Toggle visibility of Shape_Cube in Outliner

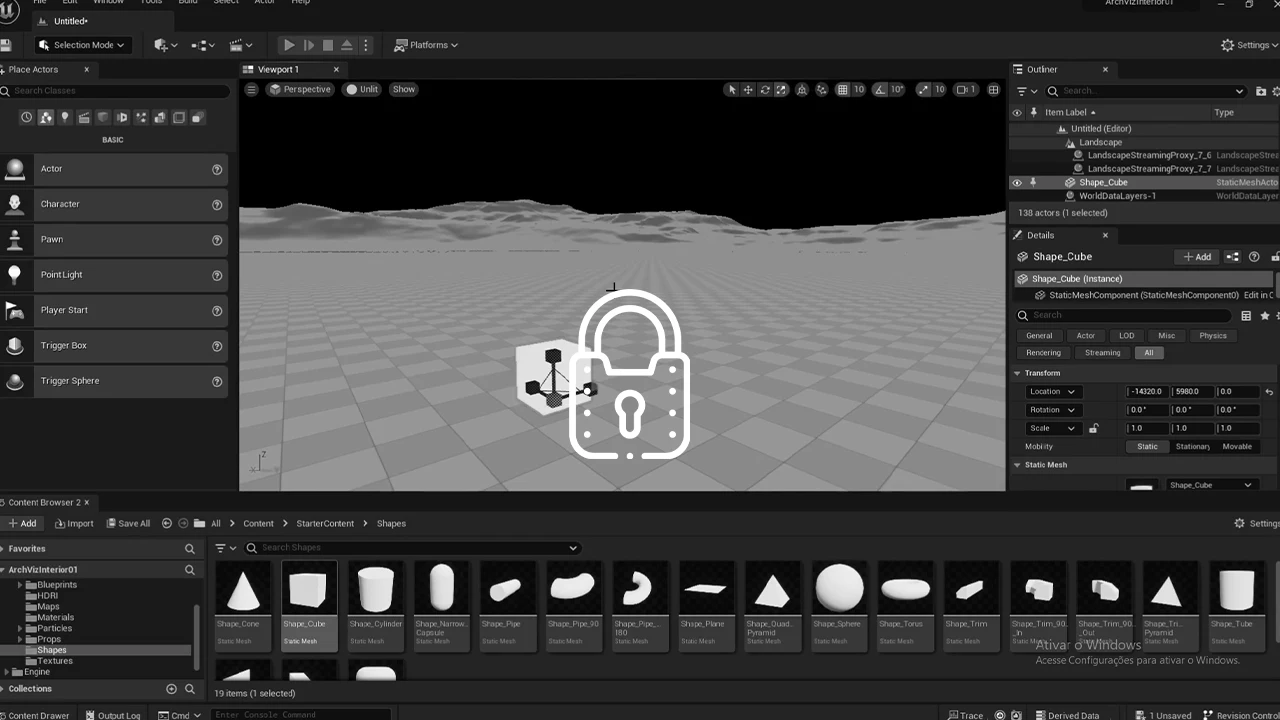[1017, 183]
